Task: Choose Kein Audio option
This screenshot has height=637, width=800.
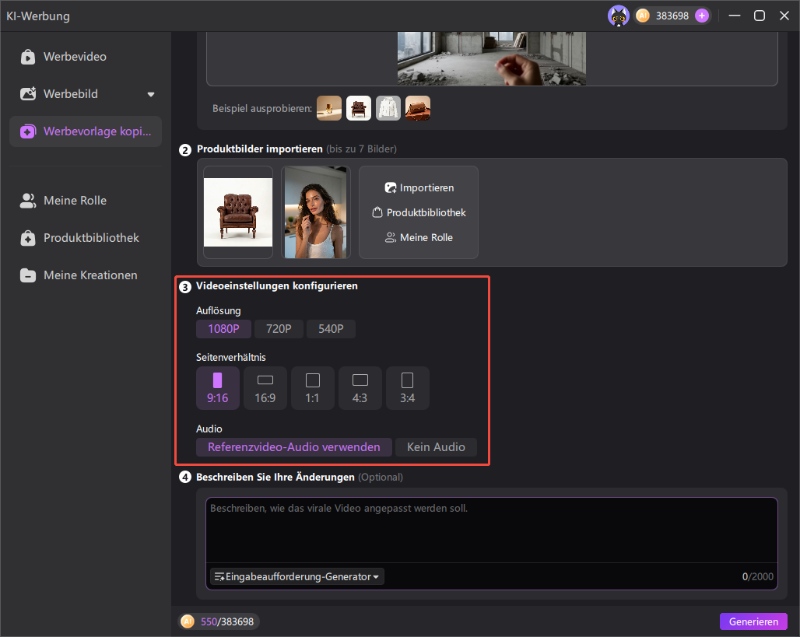Action: click(x=436, y=447)
